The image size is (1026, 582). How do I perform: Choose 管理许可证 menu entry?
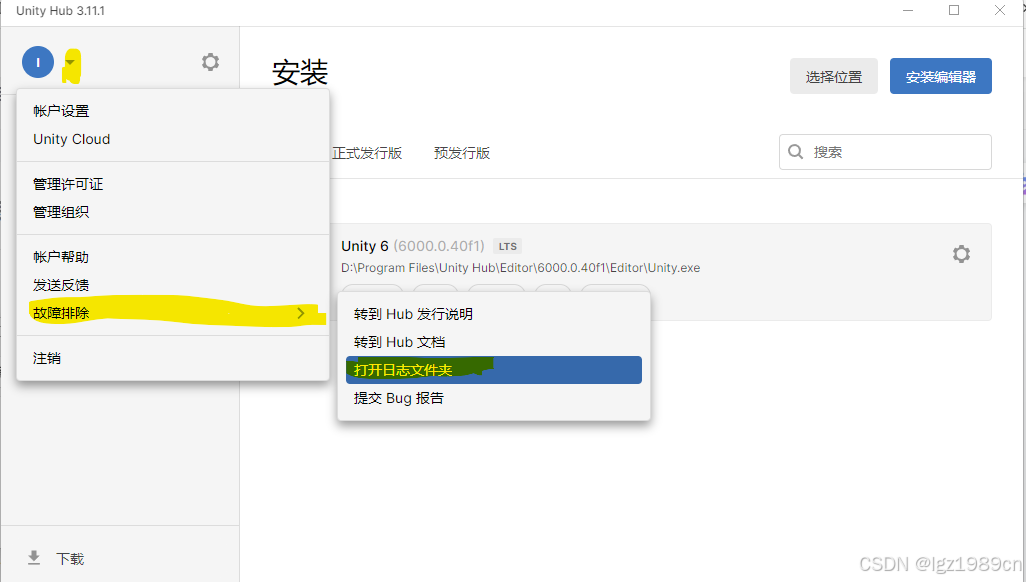coord(173,185)
